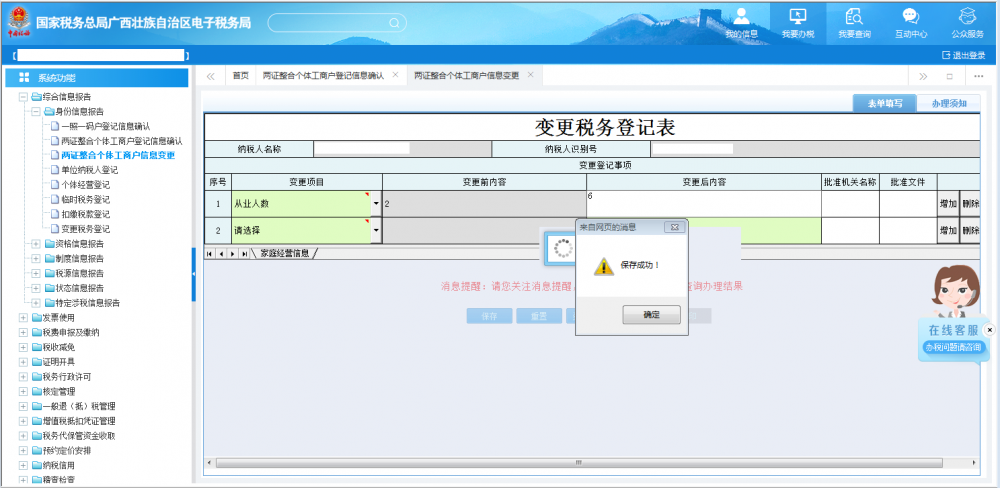The height and width of the screenshot is (488, 1000).
Task: Close the 两证整合个体工商户信息变更 tab
Action: (x=530, y=75)
